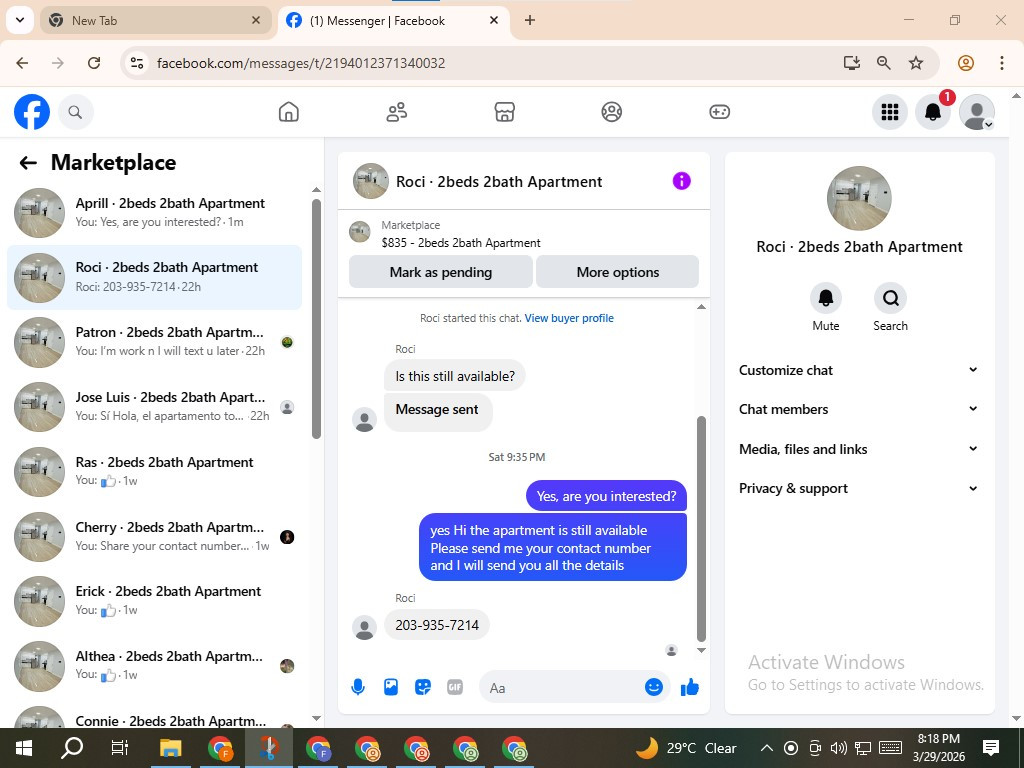View site information icon

pyautogui.click(x=136, y=63)
